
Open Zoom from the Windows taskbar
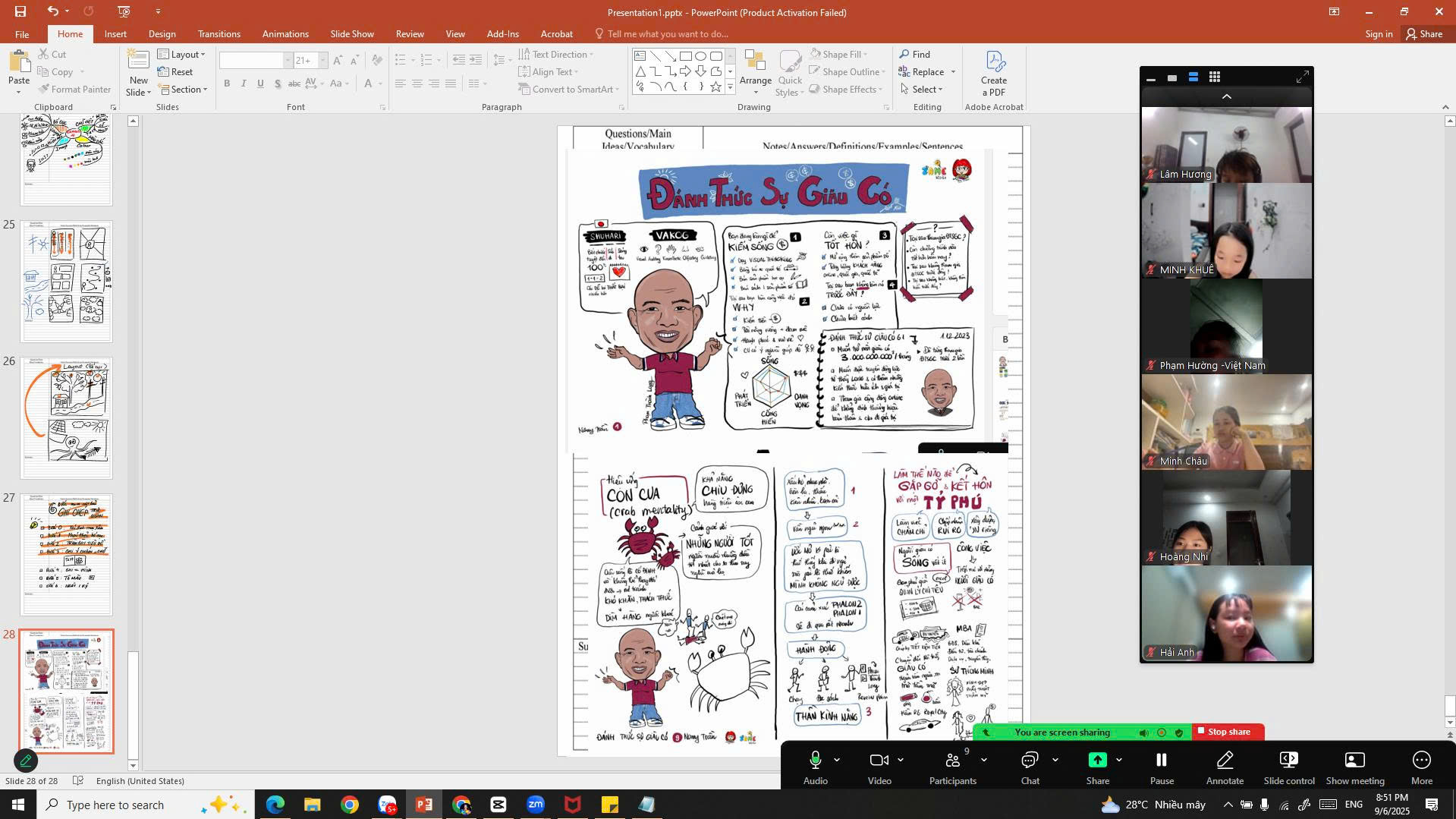coord(536,805)
